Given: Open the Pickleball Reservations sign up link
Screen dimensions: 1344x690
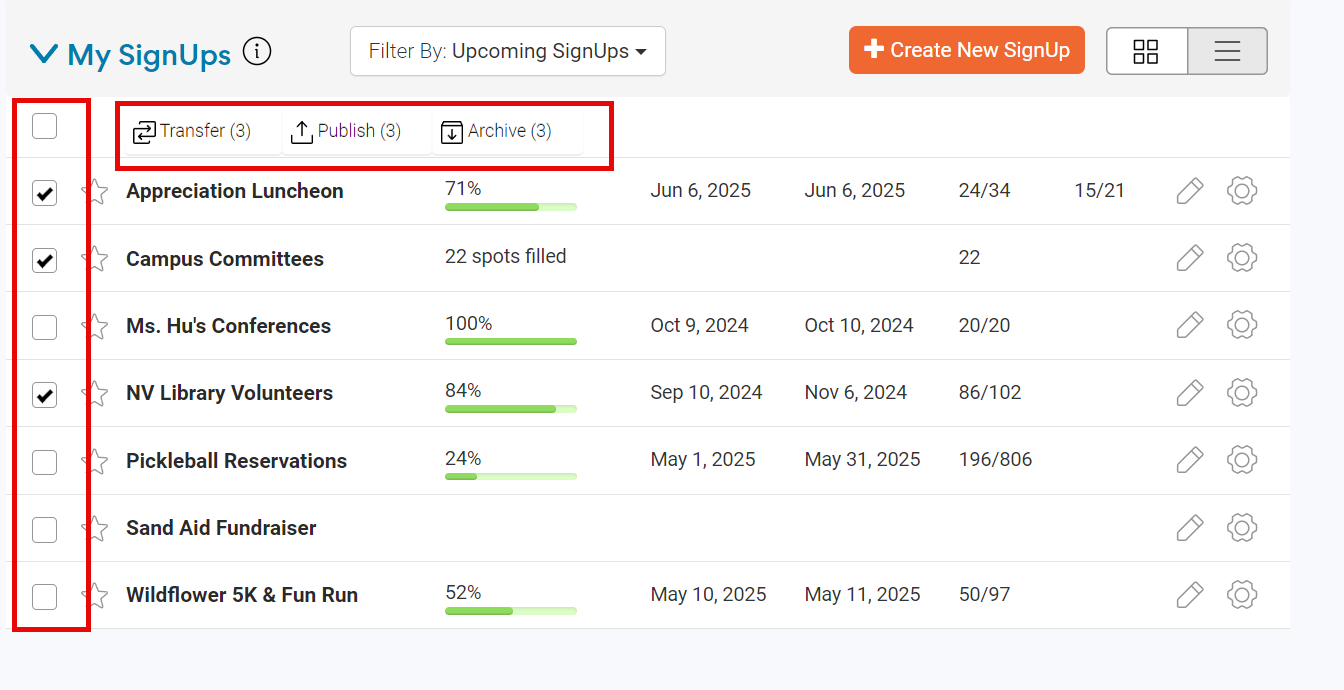Looking at the screenshot, I should (x=236, y=461).
